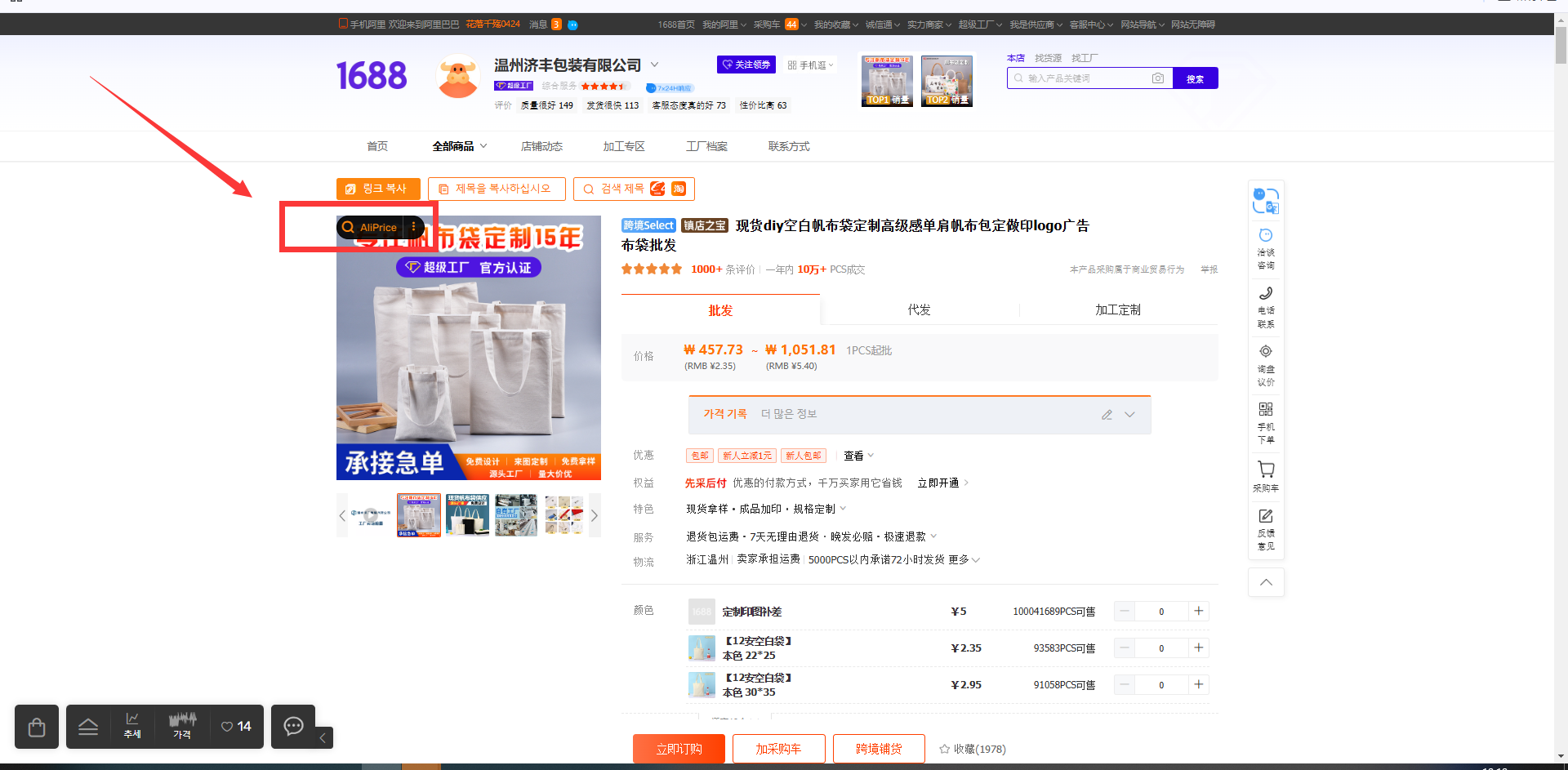Expand the 全部商品 dropdown menu
Screen dimensions: 1568x770
click(x=460, y=146)
